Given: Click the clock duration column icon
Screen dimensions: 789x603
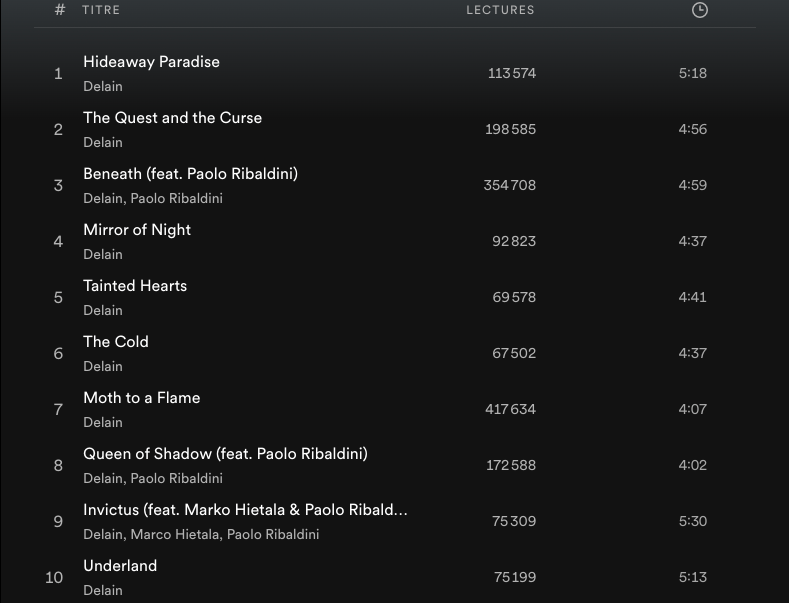Looking at the screenshot, I should 700,10.
